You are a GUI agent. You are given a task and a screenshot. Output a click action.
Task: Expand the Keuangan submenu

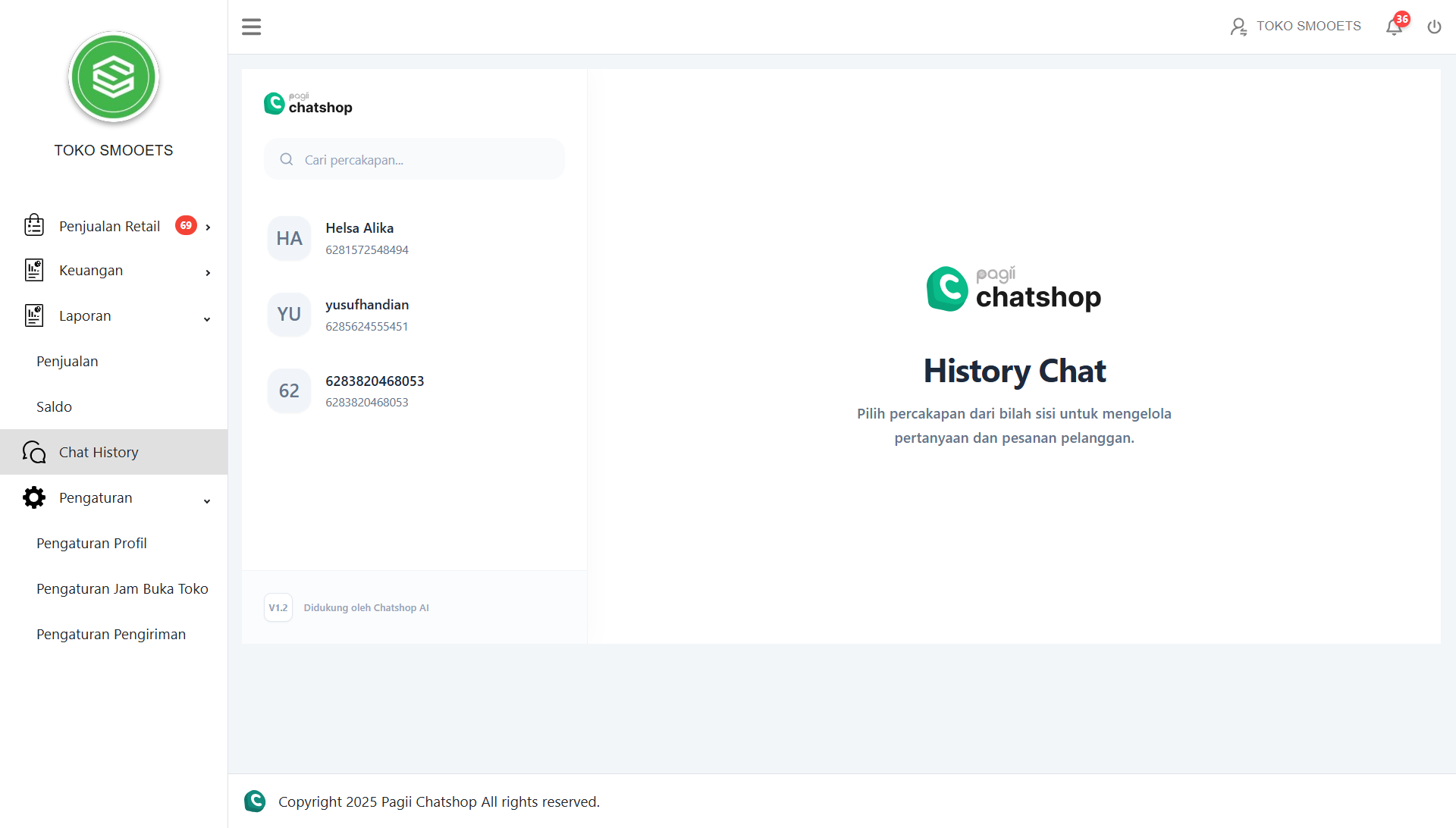click(x=207, y=273)
